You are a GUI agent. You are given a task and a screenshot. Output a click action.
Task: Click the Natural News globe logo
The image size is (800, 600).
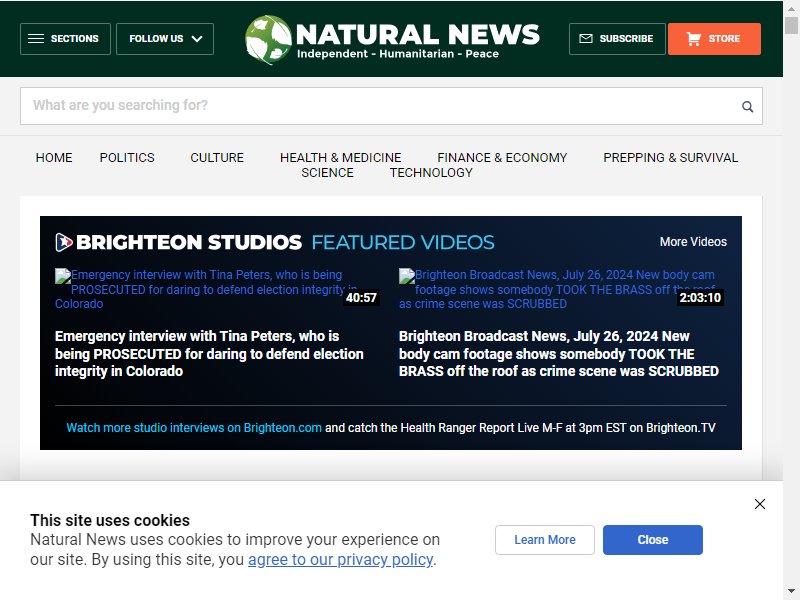[x=268, y=39]
